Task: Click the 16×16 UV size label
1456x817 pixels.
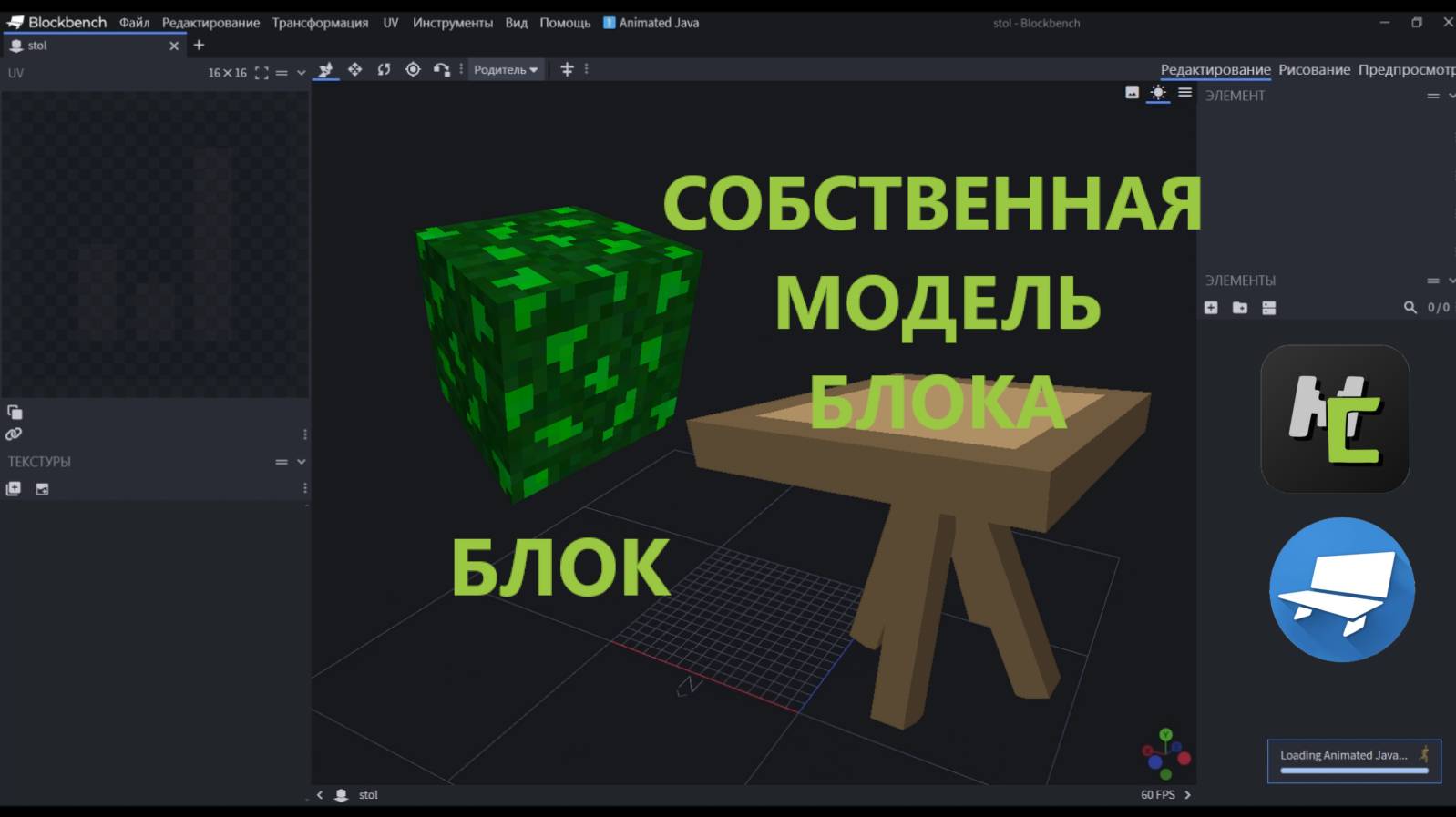Action: (x=227, y=73)
